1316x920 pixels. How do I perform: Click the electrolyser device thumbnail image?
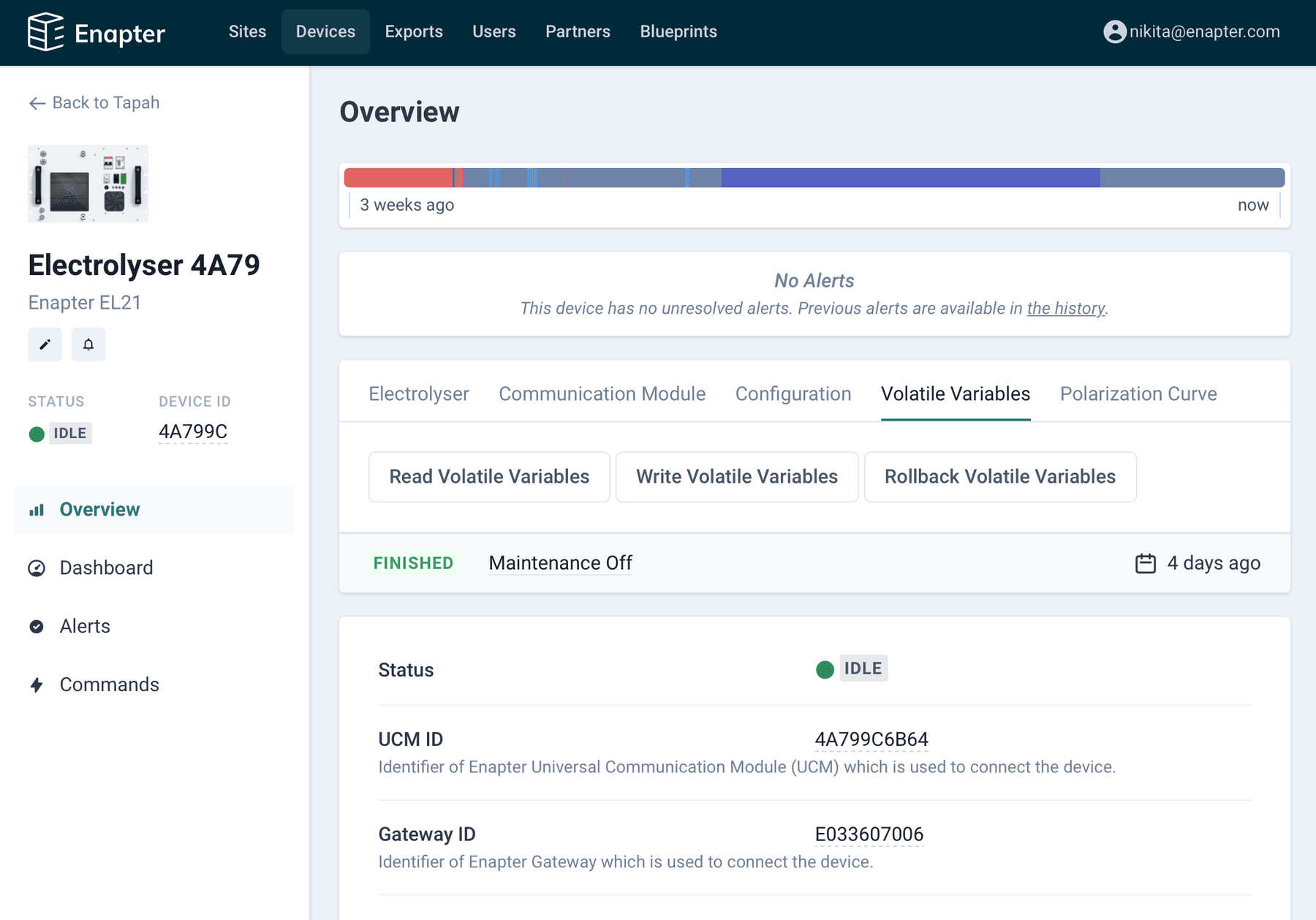coord(88,184)
